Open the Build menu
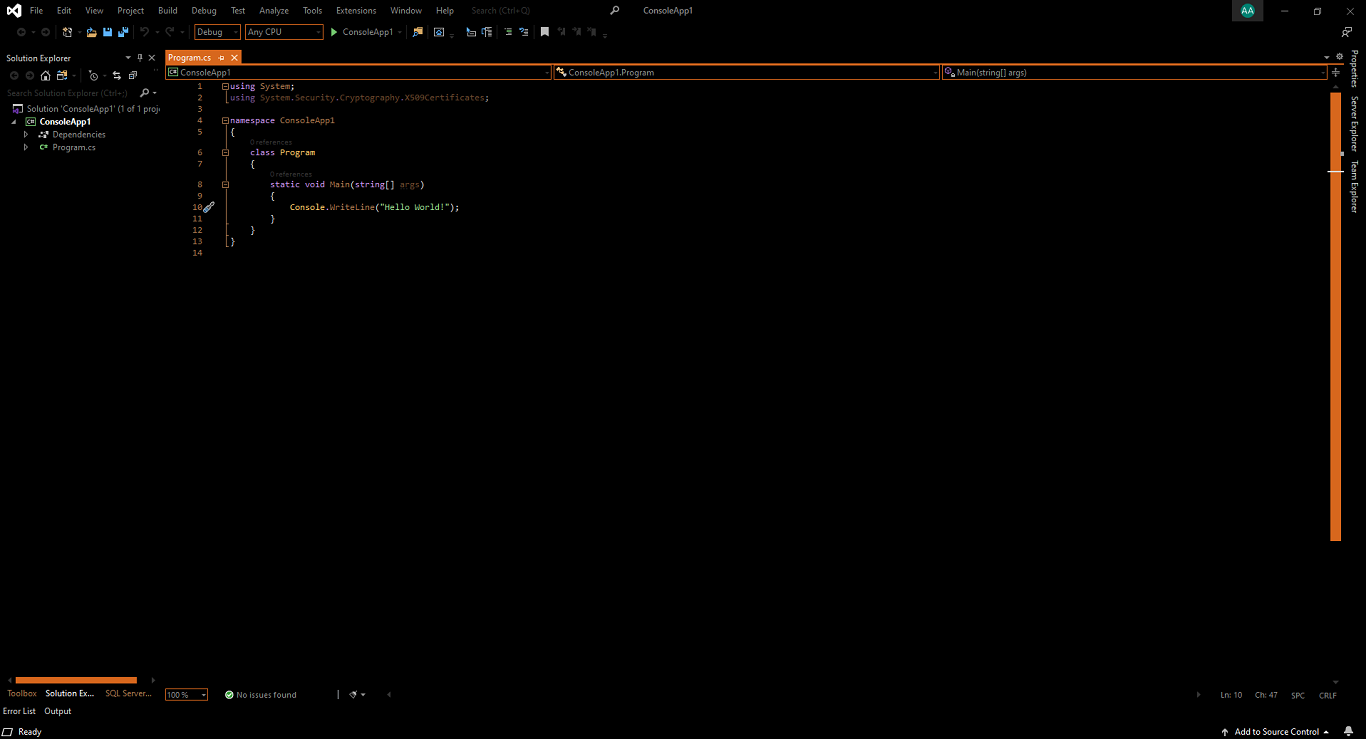The height and width of the screenshot is (739, 1366). click(x=168, y=10)
